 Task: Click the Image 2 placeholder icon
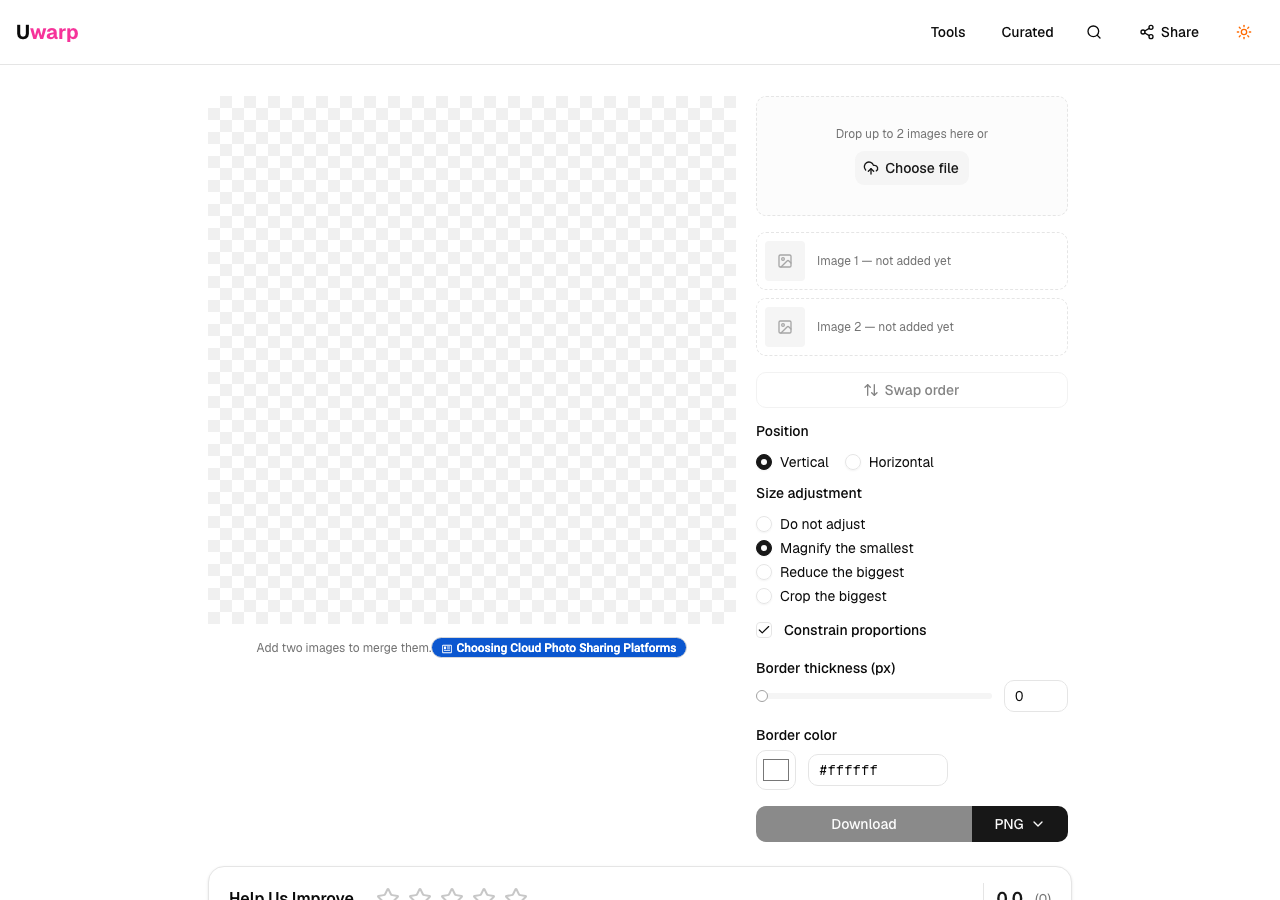coord(785,327)
